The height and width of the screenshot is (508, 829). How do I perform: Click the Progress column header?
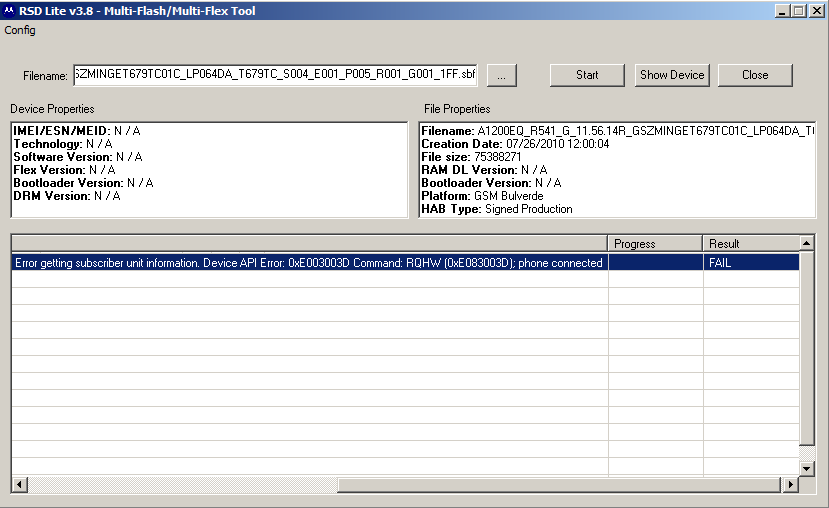[655, 244]
